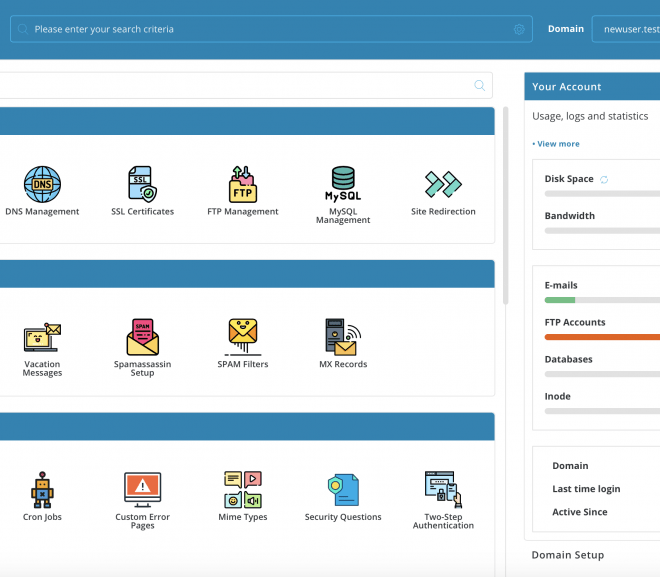Click the Disk Space label
660x577 pixels.
(x=569, y=179)
